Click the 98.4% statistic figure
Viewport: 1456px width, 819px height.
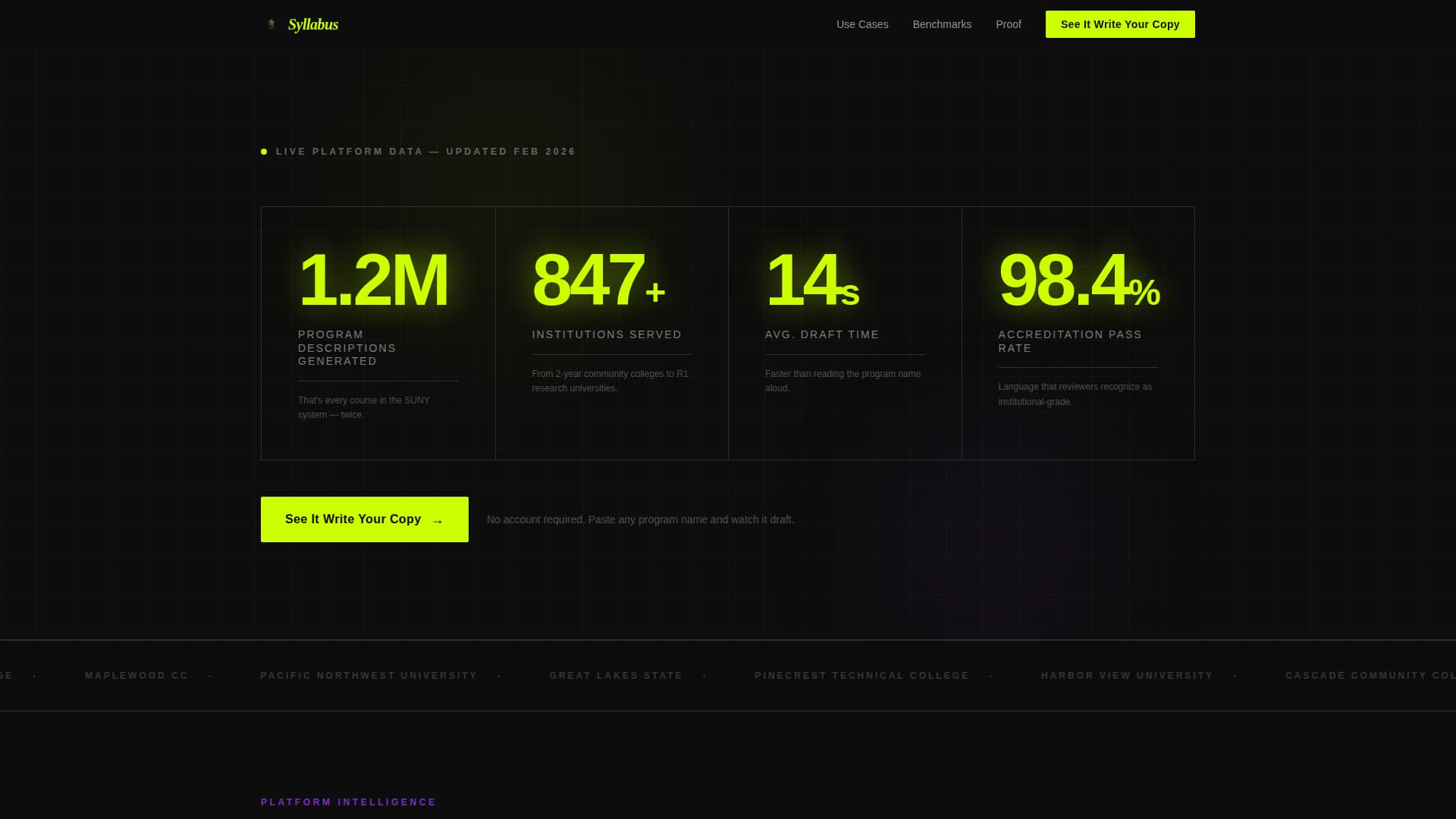click(1079, 280)
